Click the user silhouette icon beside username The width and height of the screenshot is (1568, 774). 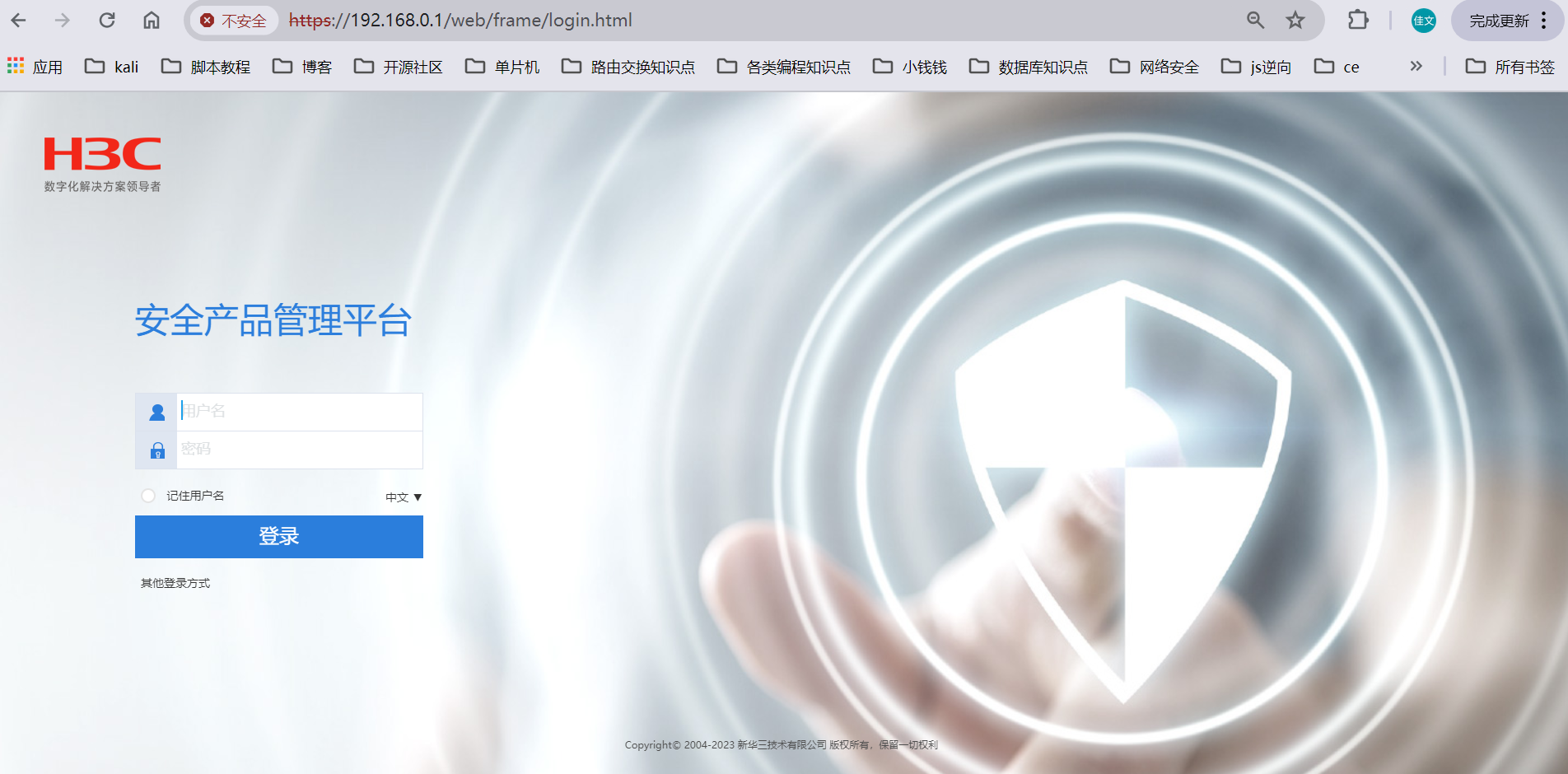point(157,412)
